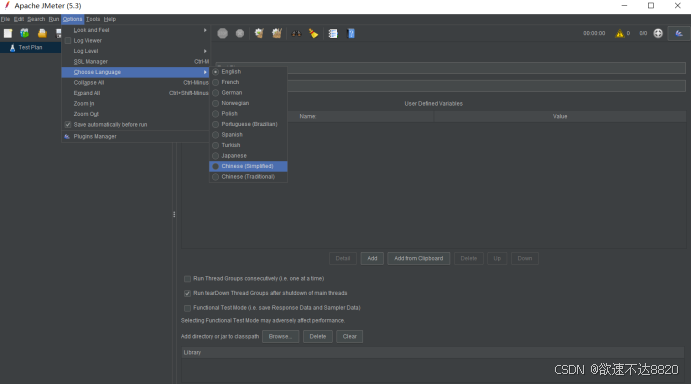Expand the Log Level submenu
691x384 pixels.
[135, 51]
